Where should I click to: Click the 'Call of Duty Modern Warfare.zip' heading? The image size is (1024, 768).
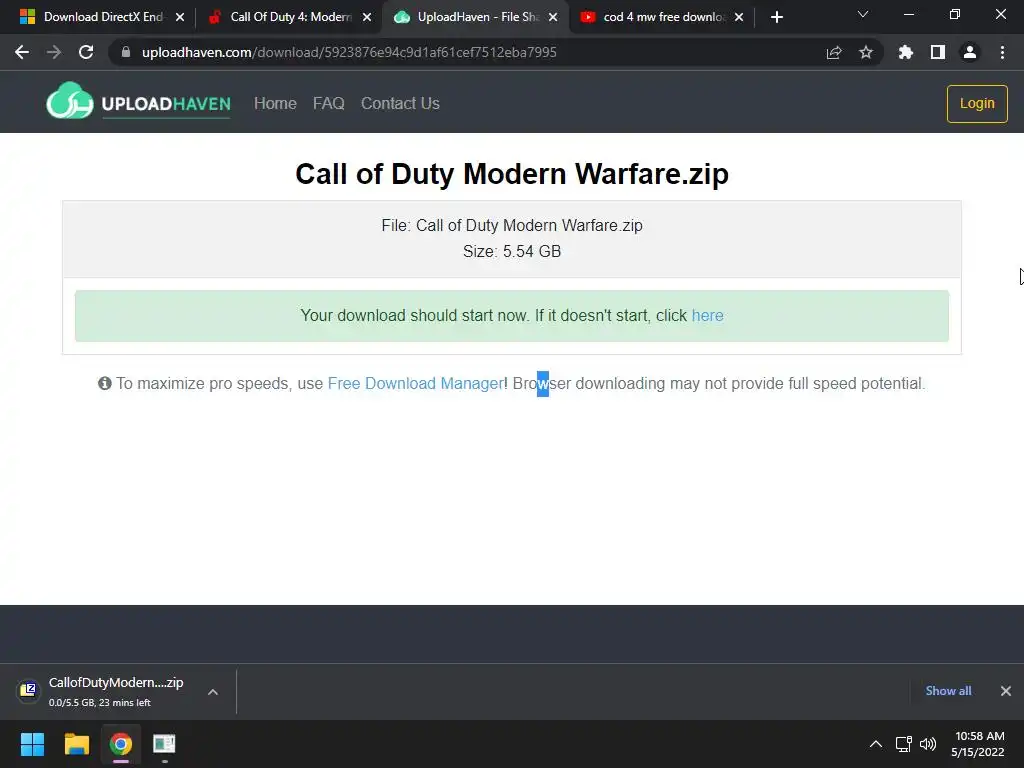pyautogui.click(x=512, y=174)
